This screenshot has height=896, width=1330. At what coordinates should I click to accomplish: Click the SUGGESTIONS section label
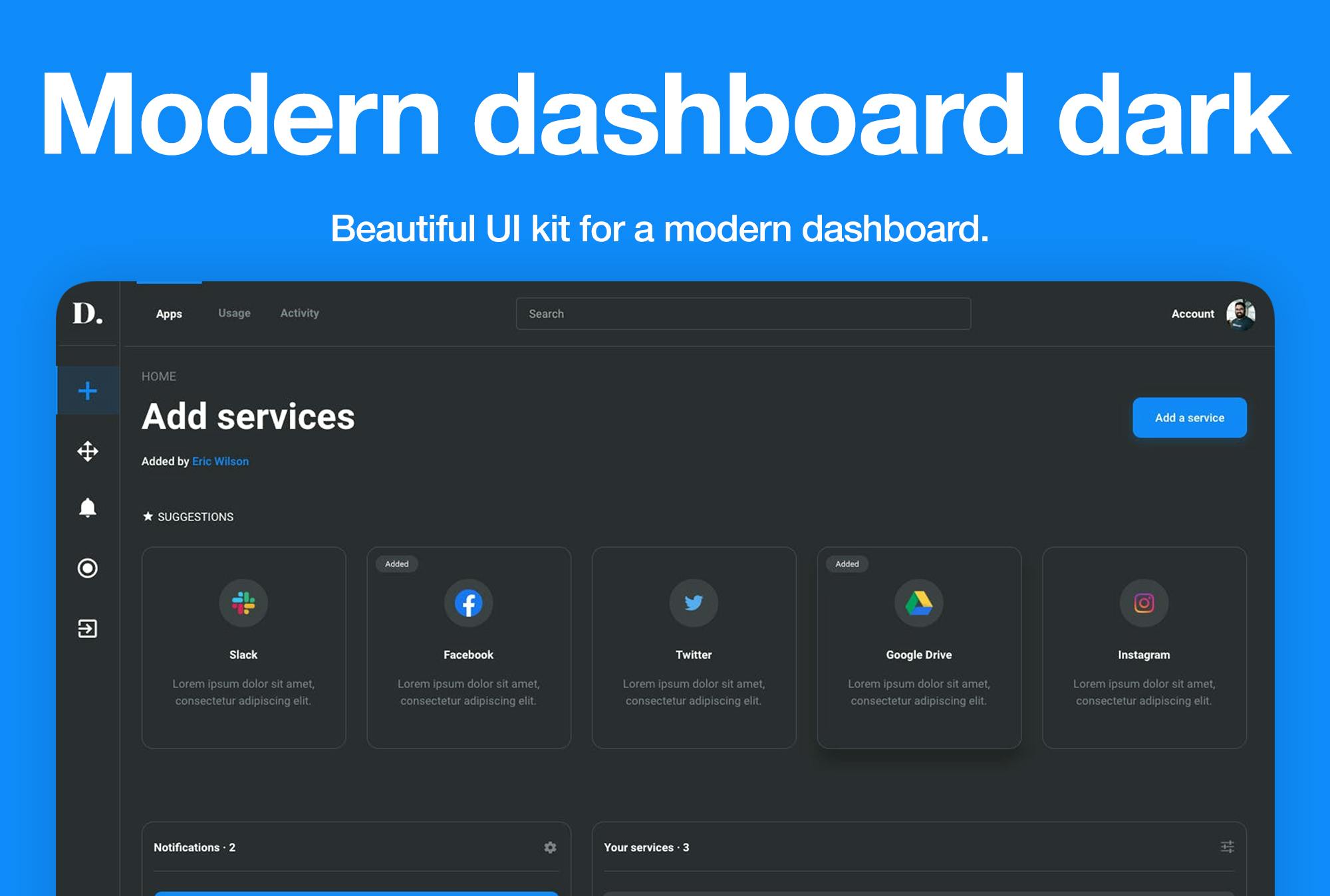[196, 517]
